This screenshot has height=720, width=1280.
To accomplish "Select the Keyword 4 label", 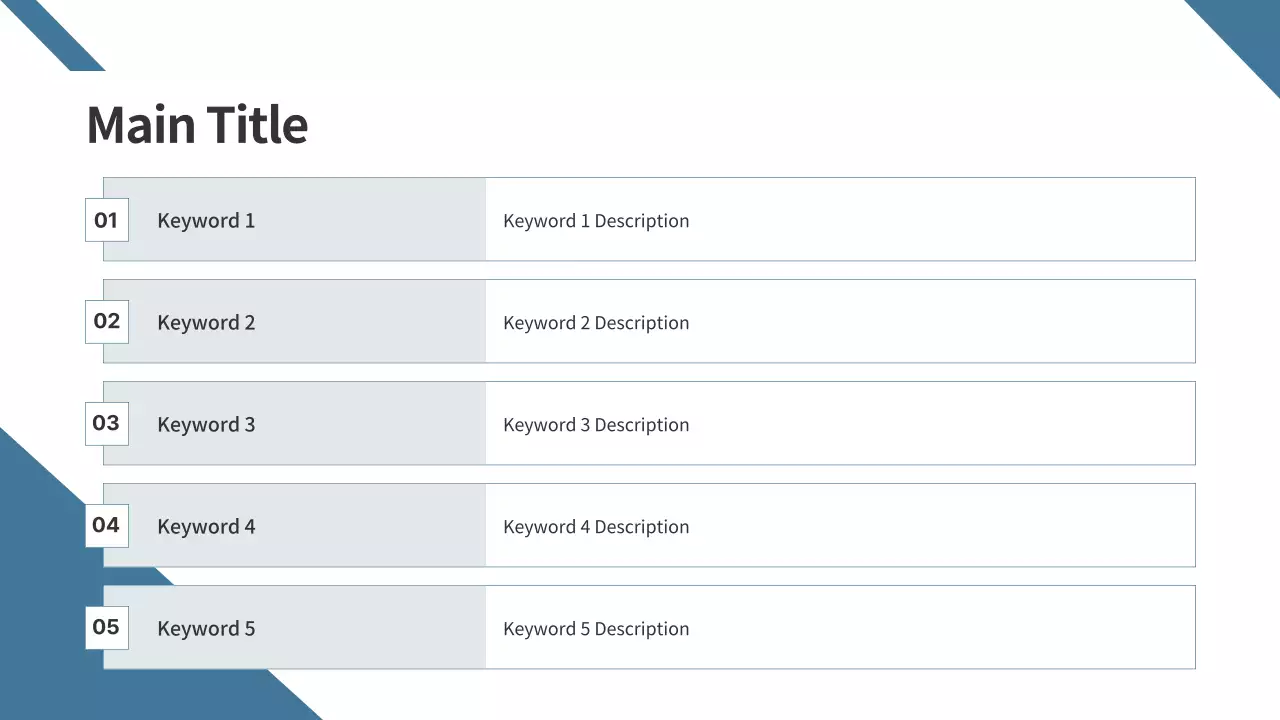I will tap(206, 527).
